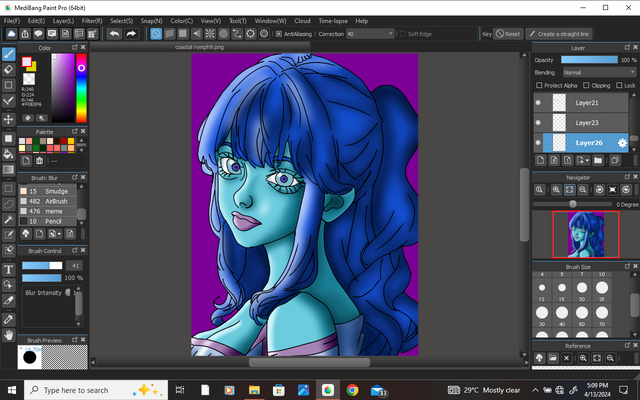Enable the Clipping checkbox
Viewport: 640px width, 400px height.
(586, 85)
